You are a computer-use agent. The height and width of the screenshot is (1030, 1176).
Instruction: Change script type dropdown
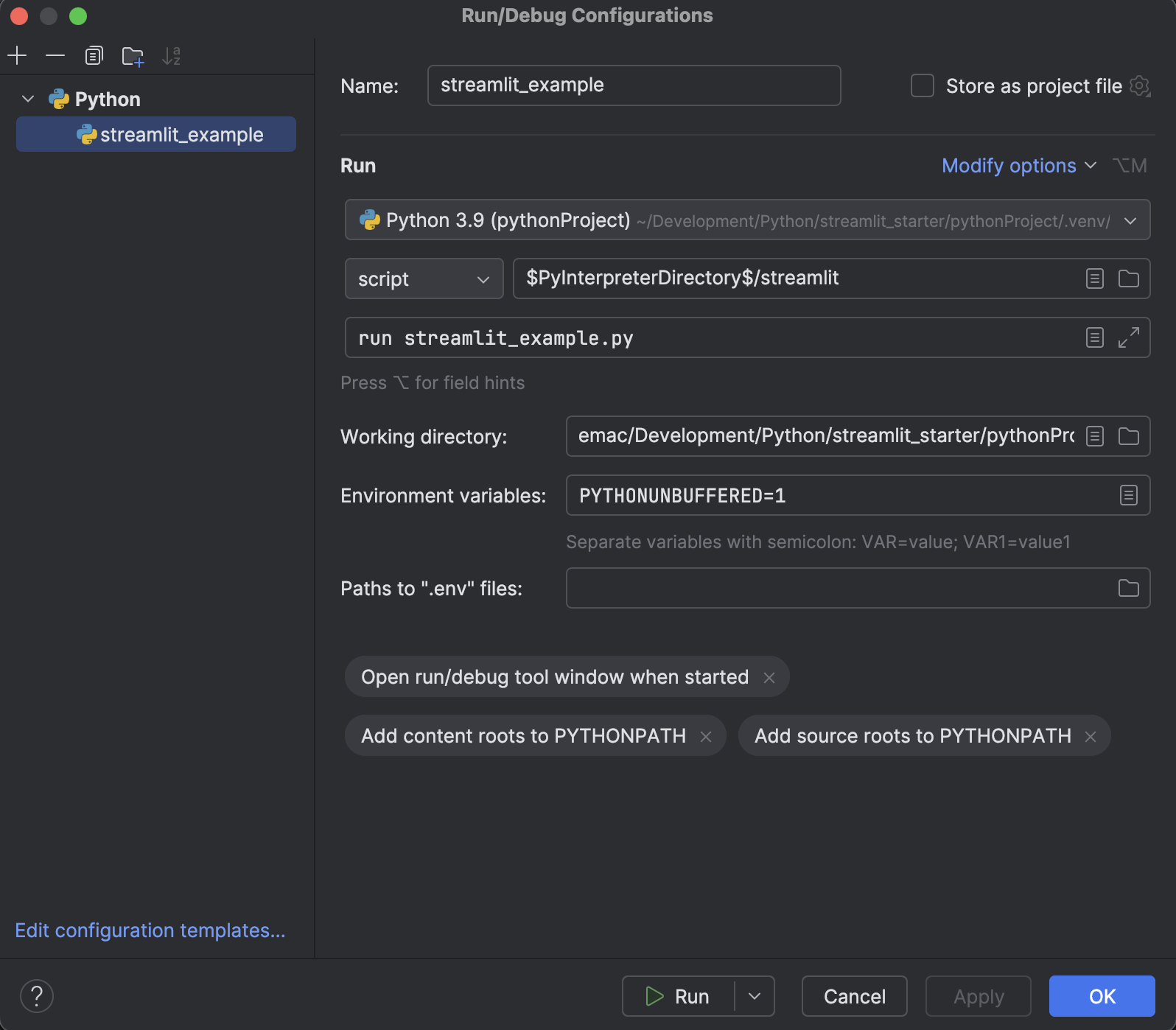point(424,278)
